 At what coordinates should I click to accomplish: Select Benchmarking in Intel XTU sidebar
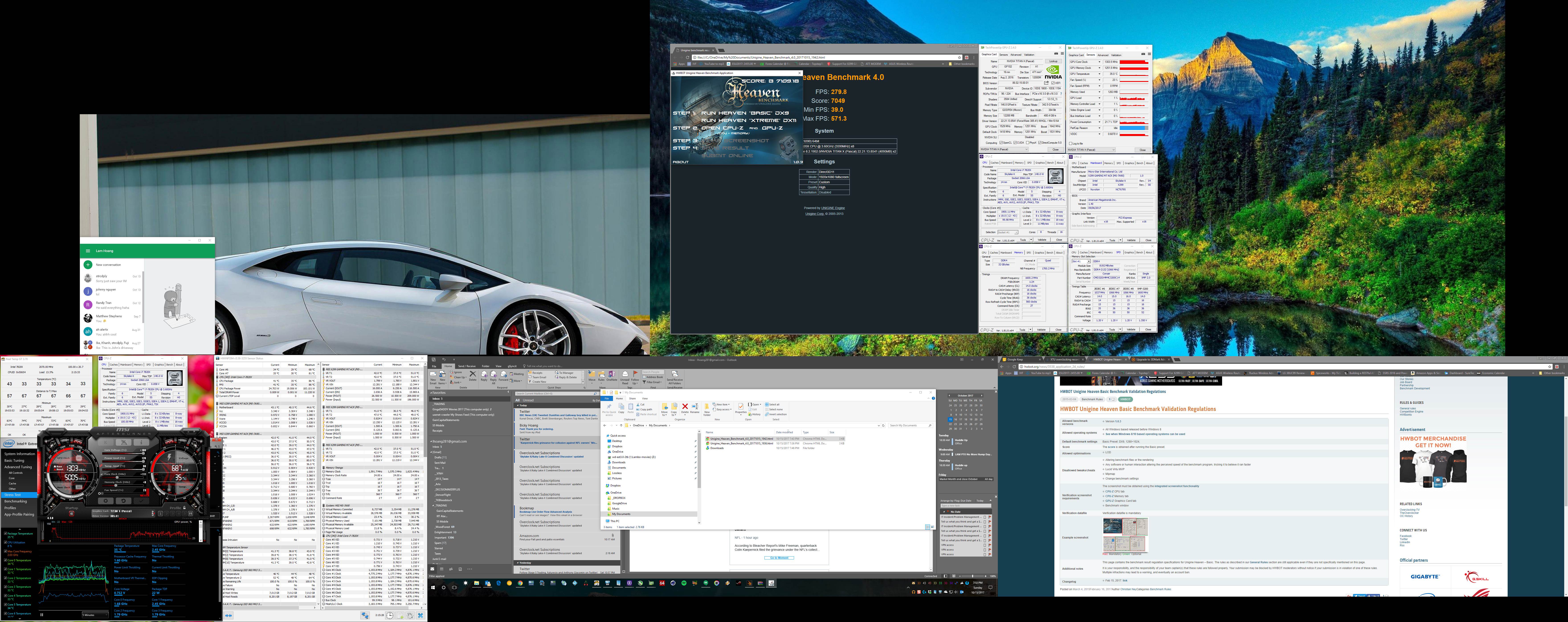[16, 502]
